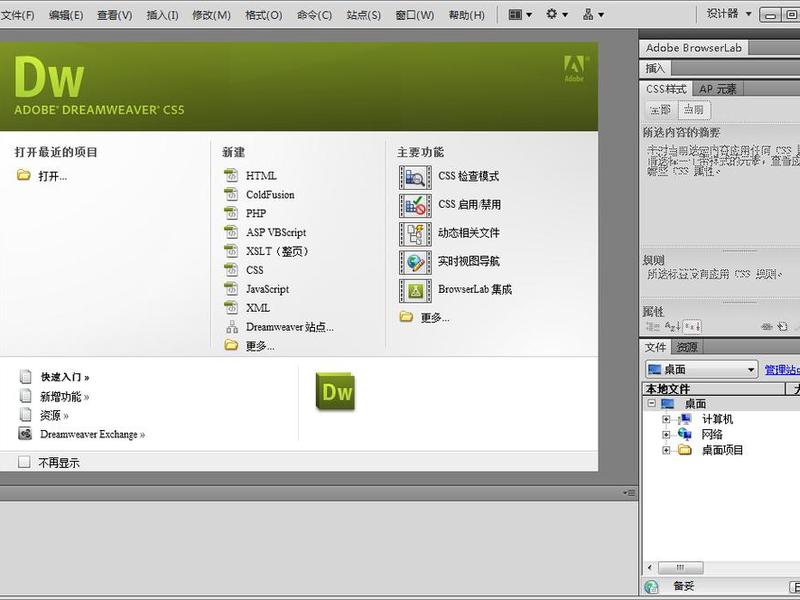Click the 桌面项目 folder icon
800x600 pixels.
point(685,450)
